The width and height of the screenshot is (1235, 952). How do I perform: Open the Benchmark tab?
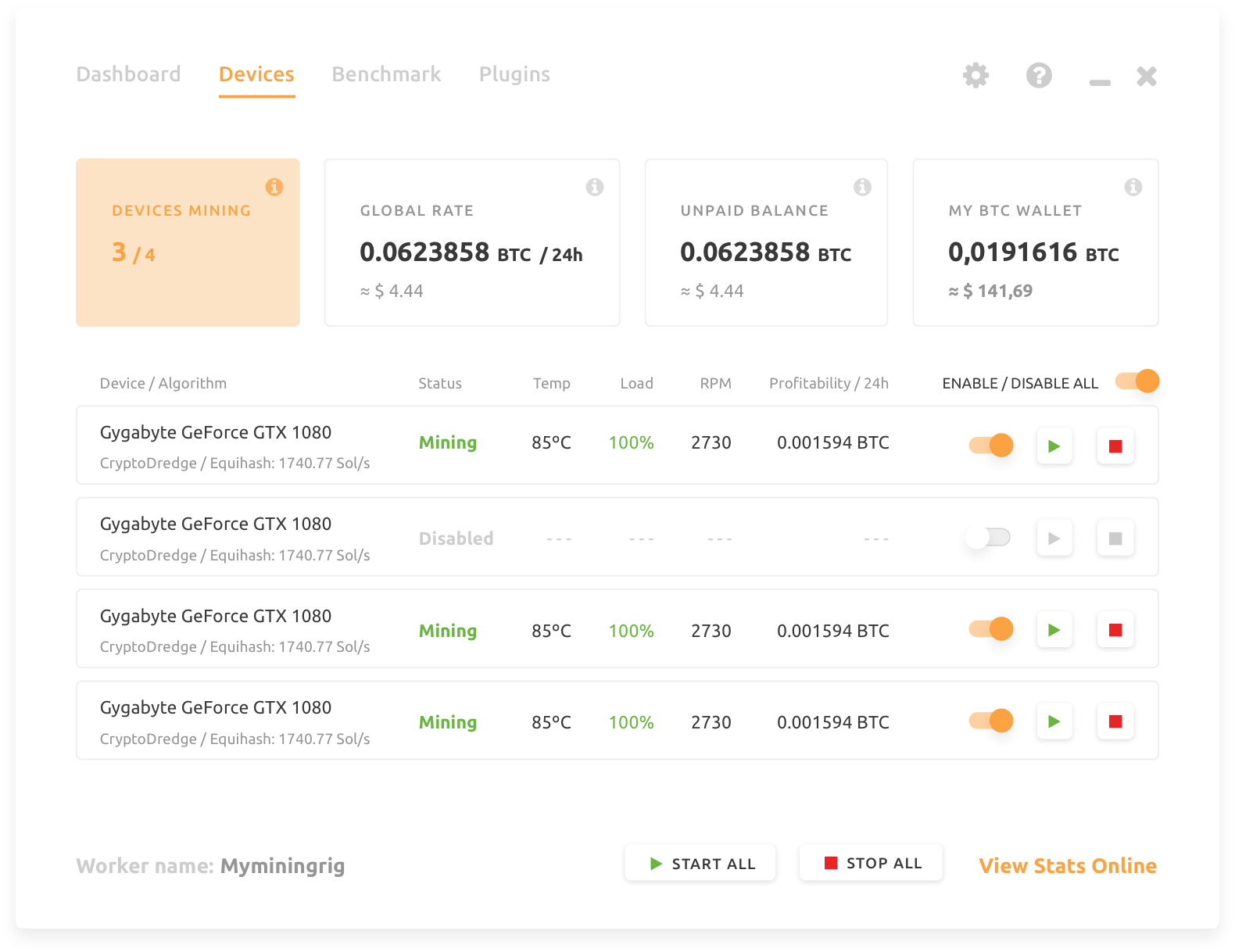[386, 74]
